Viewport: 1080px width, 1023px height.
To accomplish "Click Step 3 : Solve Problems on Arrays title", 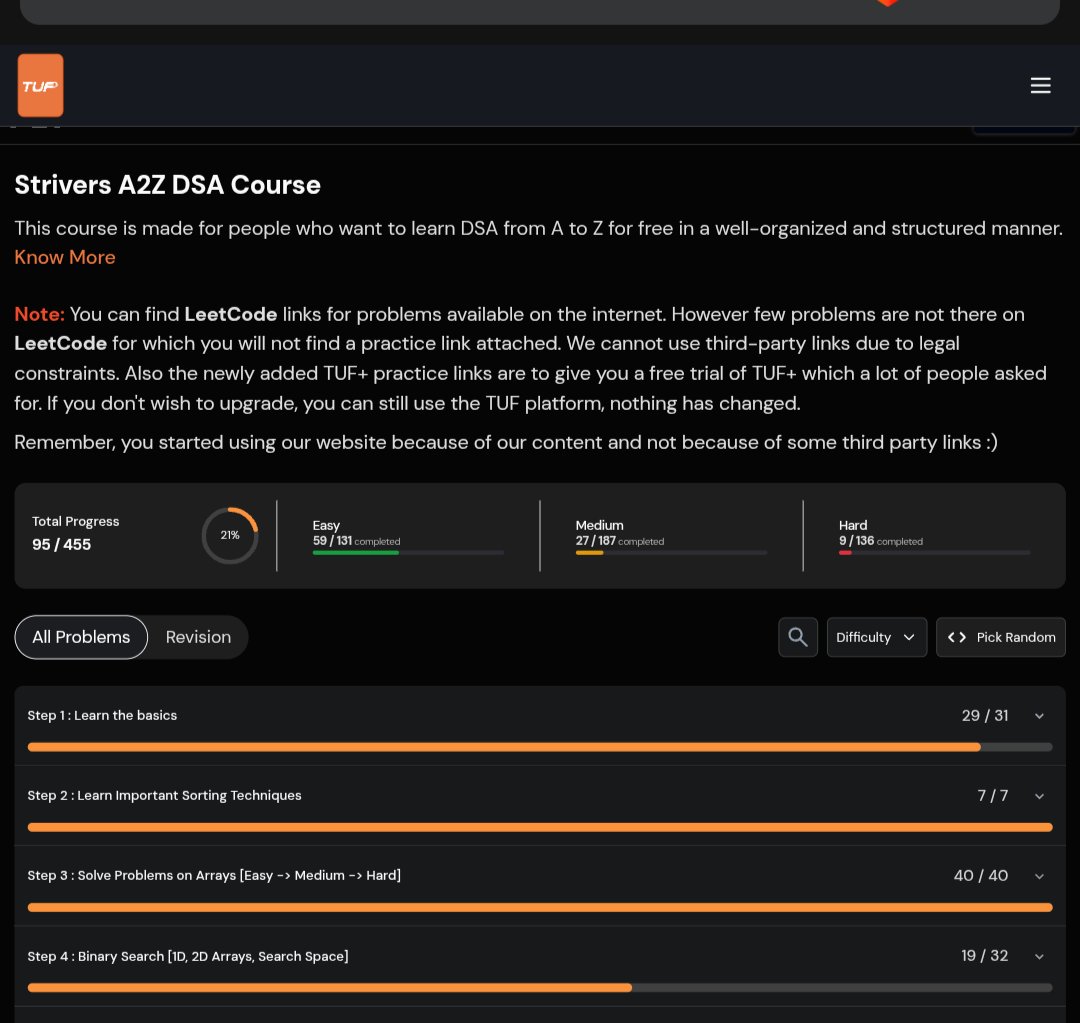I will 214,876.
